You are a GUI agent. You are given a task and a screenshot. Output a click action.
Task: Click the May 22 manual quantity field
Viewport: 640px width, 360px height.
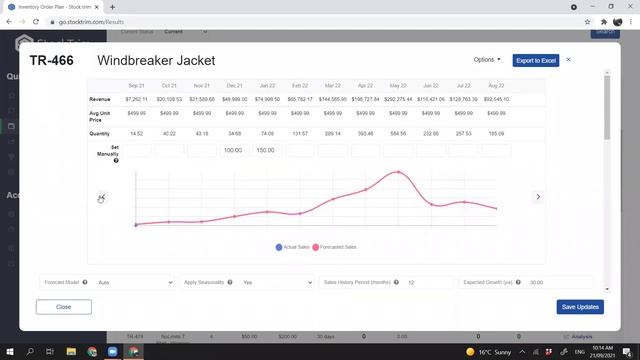coord(398,150)
